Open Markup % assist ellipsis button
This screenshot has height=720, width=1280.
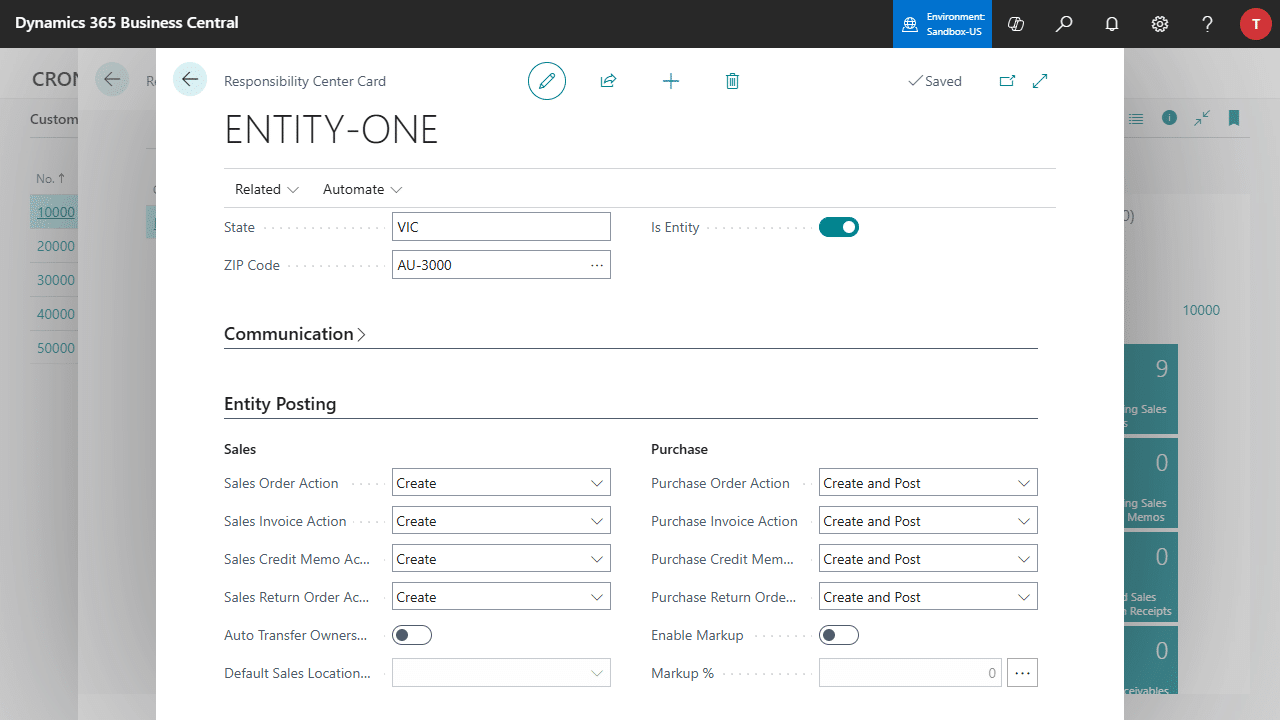[1022, 673]
